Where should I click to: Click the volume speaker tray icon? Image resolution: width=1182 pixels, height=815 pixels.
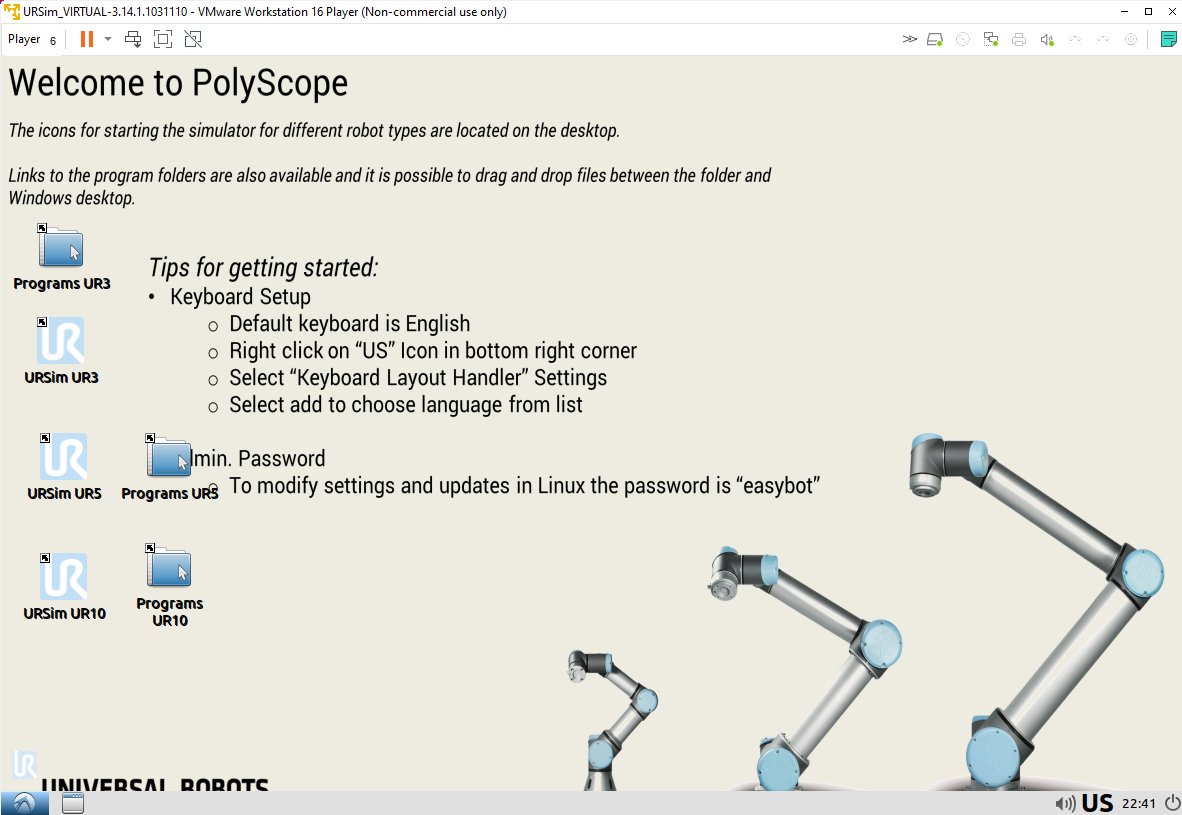point(1064,804)
